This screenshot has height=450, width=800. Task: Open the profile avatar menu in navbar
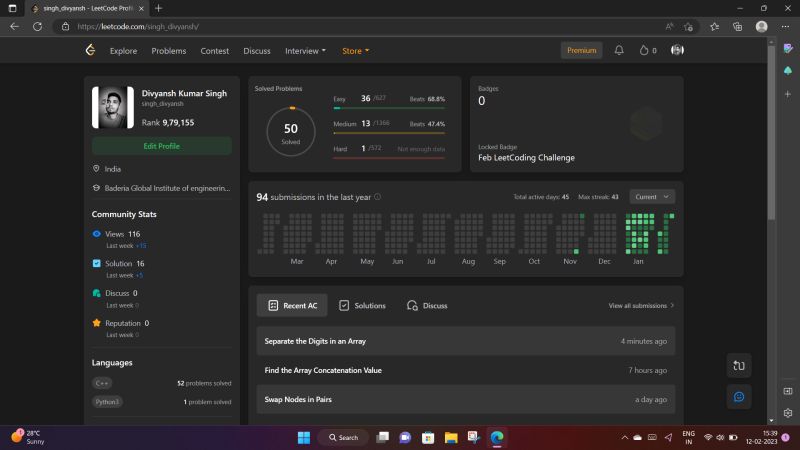coord(677,50)
